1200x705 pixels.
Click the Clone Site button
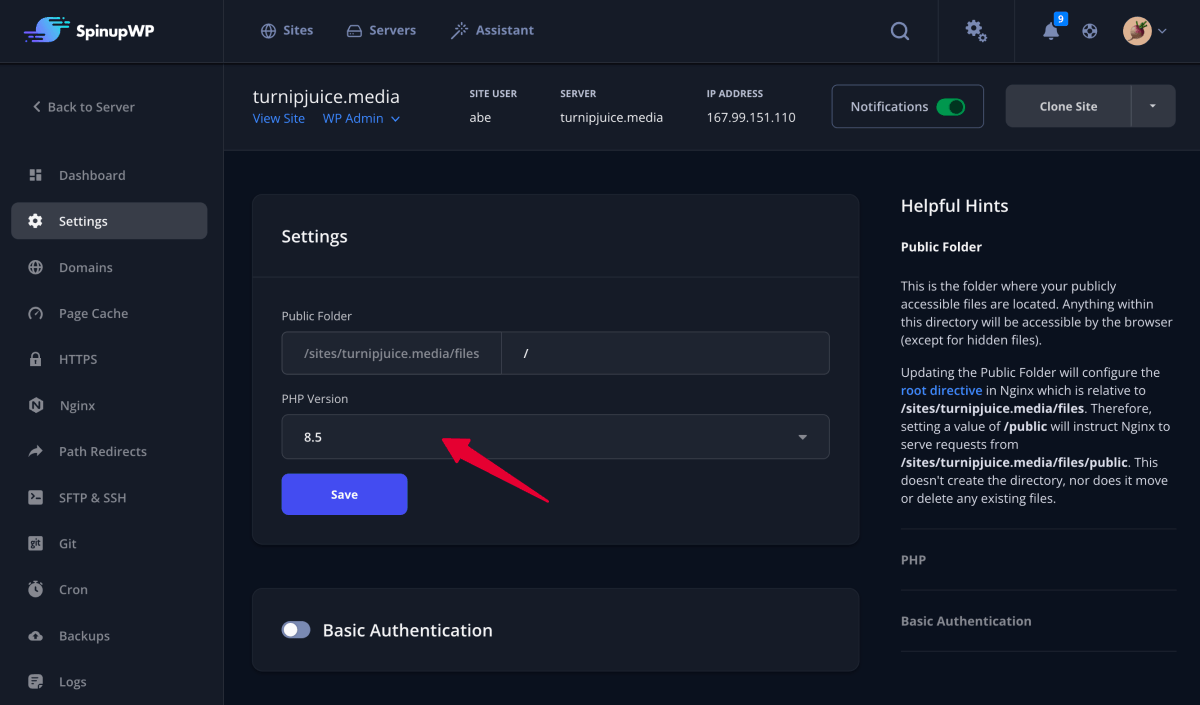[1068, 106]
